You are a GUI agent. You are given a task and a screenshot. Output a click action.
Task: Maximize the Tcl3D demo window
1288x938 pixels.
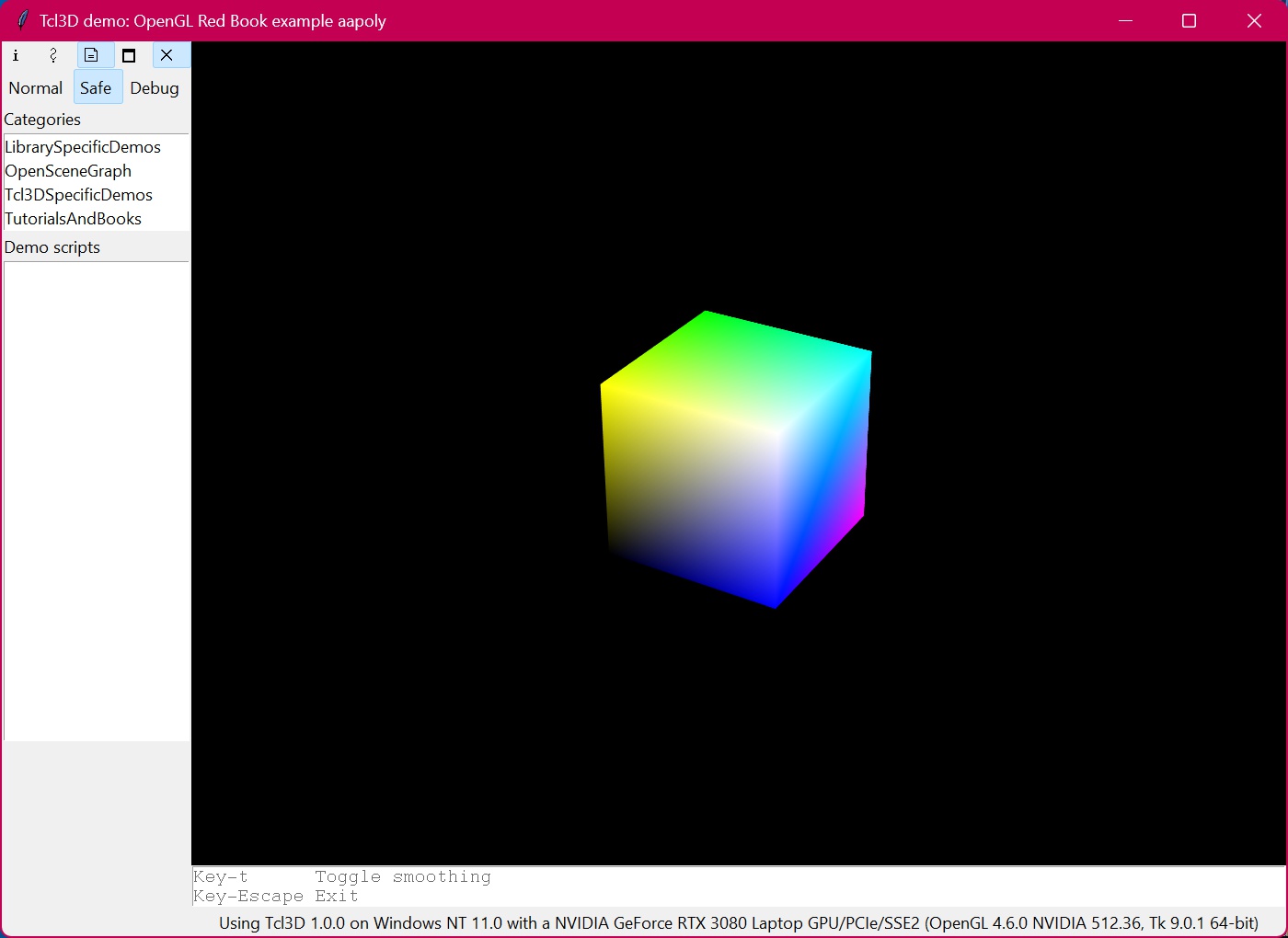pyautogui.click(x=1189, y=20)
